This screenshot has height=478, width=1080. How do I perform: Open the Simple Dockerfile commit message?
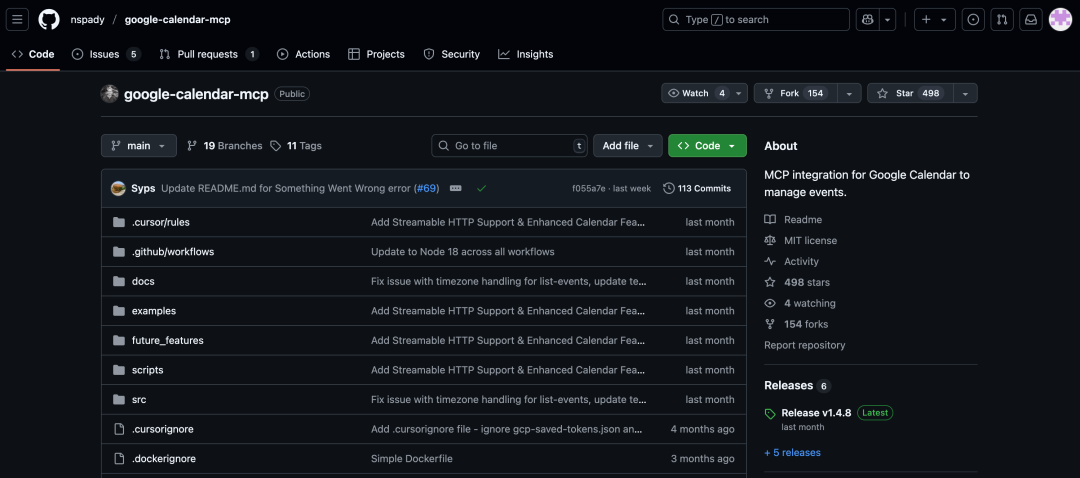(x=412, y=459)
